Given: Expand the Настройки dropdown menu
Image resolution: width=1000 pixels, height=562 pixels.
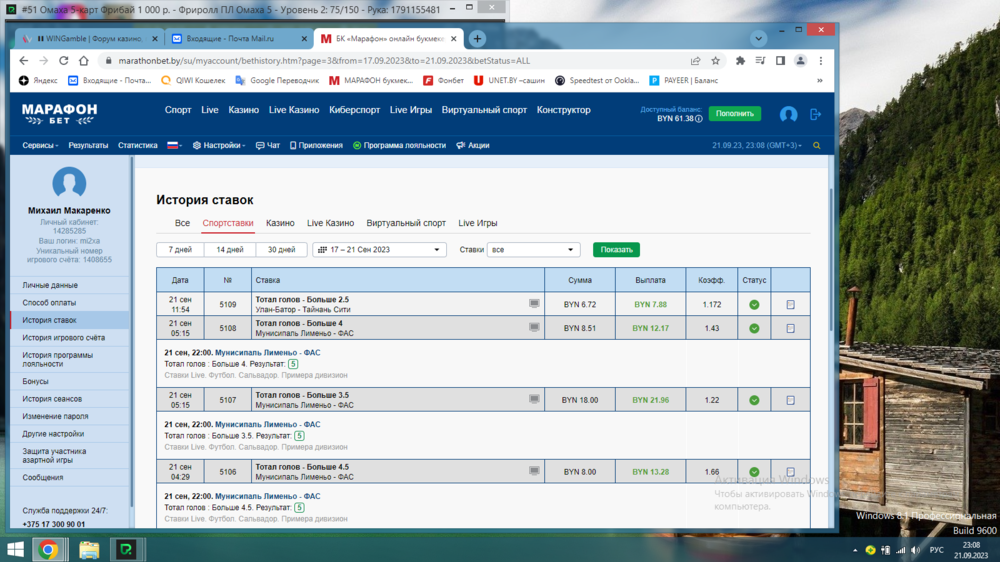Looking at the screenshot, I should point(218,146).
